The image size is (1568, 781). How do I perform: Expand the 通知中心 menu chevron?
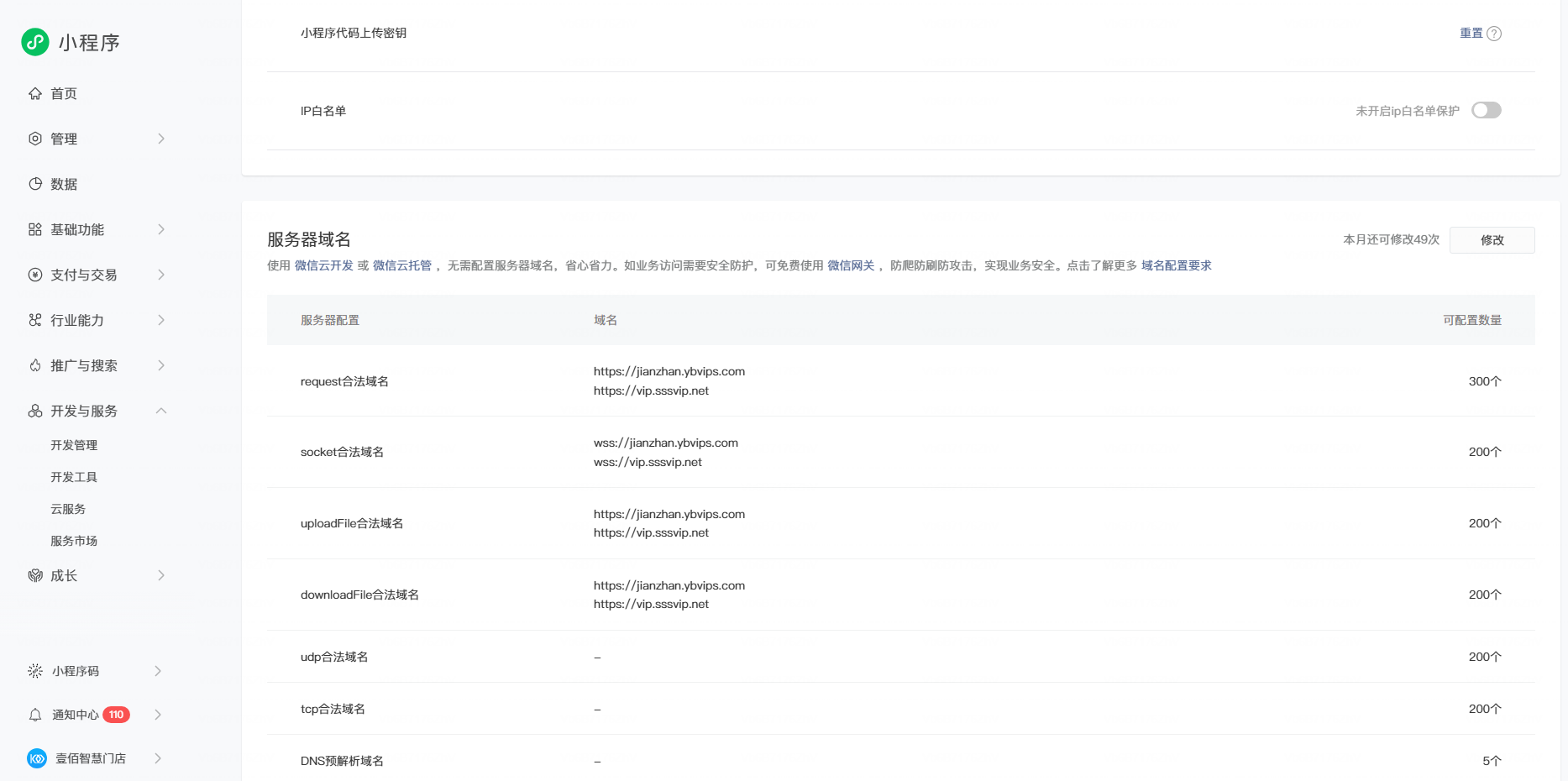(158, 715)
